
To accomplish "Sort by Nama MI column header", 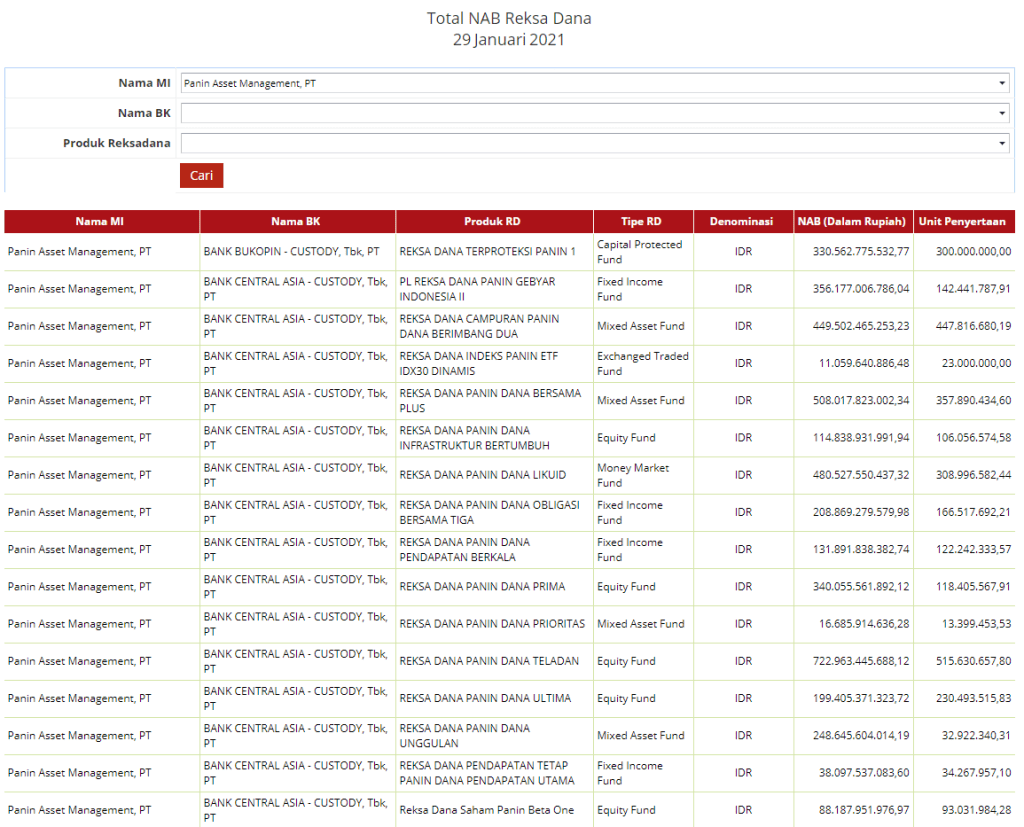I will point(100,221).
